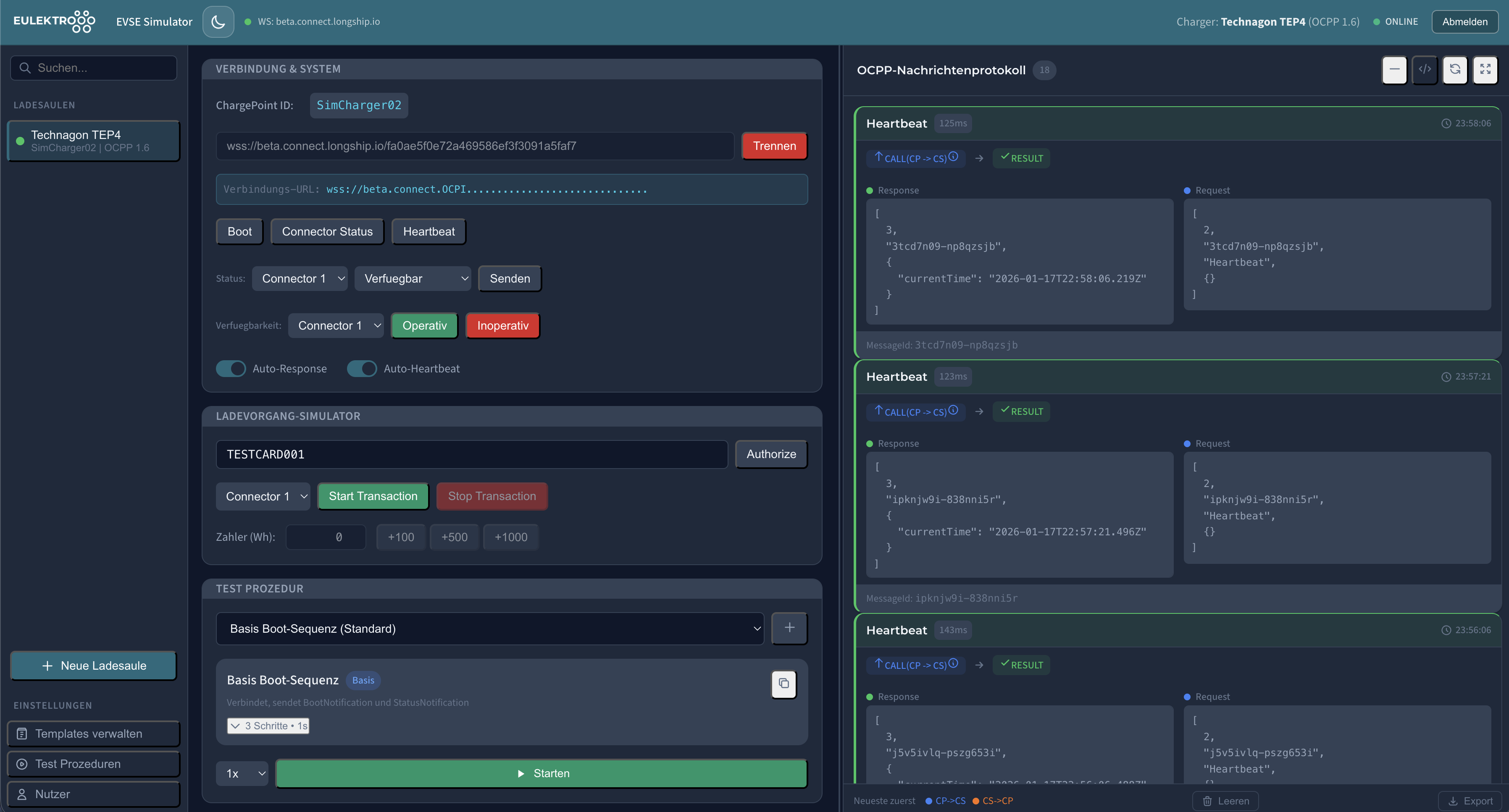Add a new test procedure with the plus button
This screenshot has height=812, width=1509.
789,628
